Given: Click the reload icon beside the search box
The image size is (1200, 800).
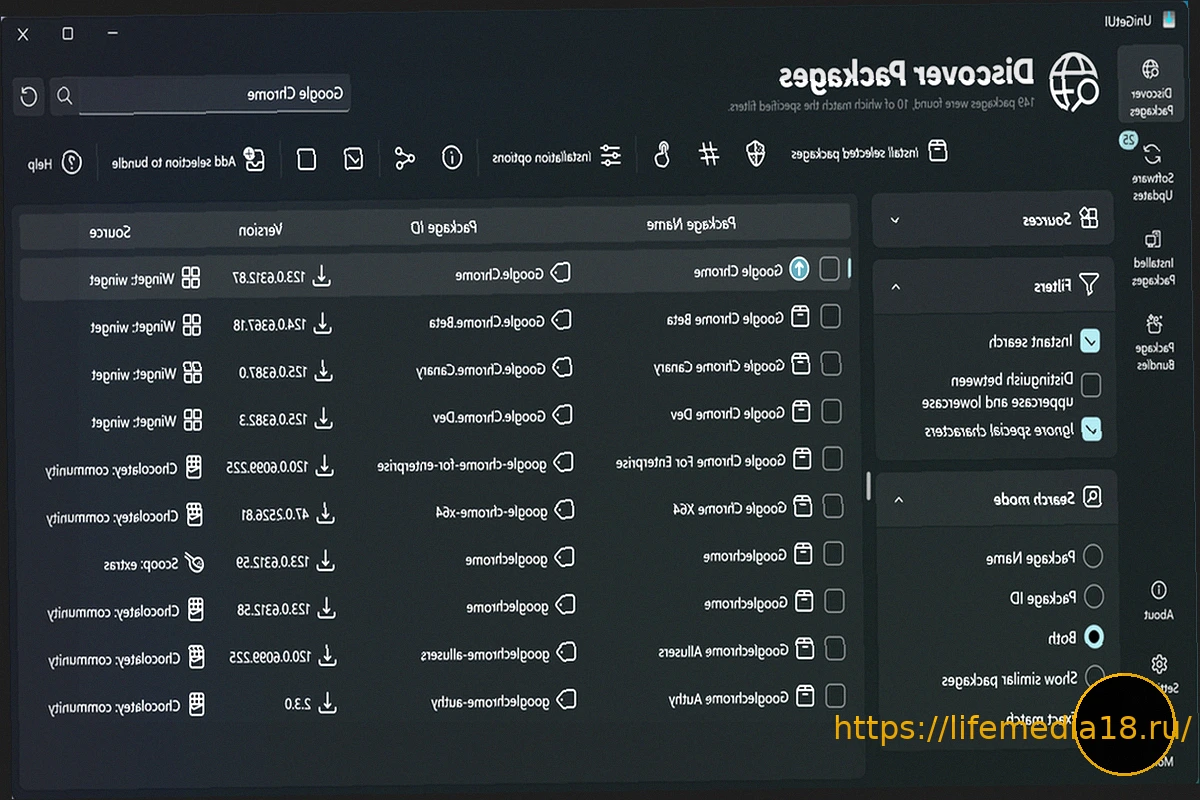Looking at the screenshot, I should pos(29,96).
